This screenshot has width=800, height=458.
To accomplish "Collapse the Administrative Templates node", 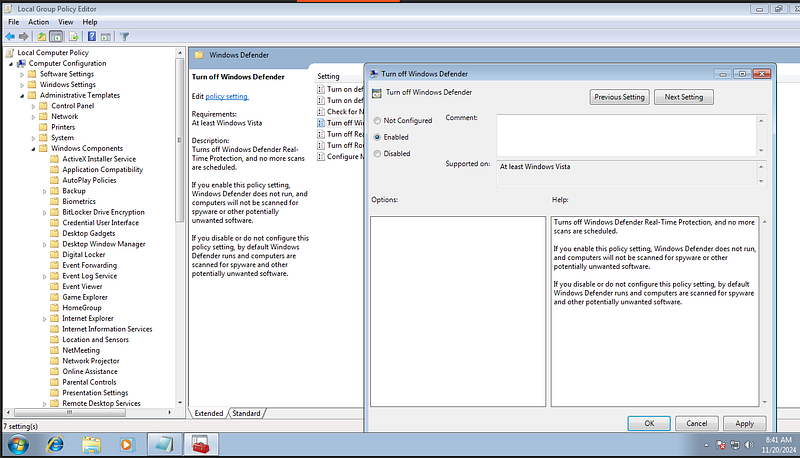I will [22, 96].
